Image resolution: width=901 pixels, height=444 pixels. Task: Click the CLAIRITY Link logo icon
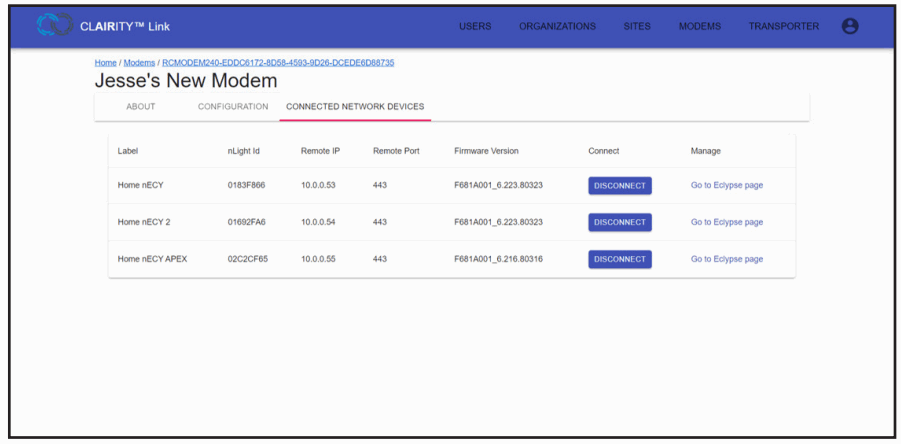(55, 25)
